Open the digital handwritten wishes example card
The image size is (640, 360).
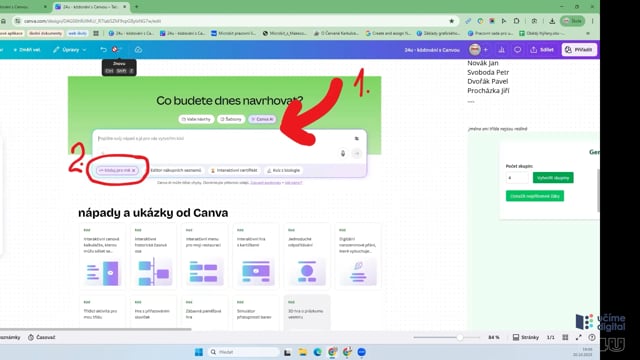click(x=358, y=256)
